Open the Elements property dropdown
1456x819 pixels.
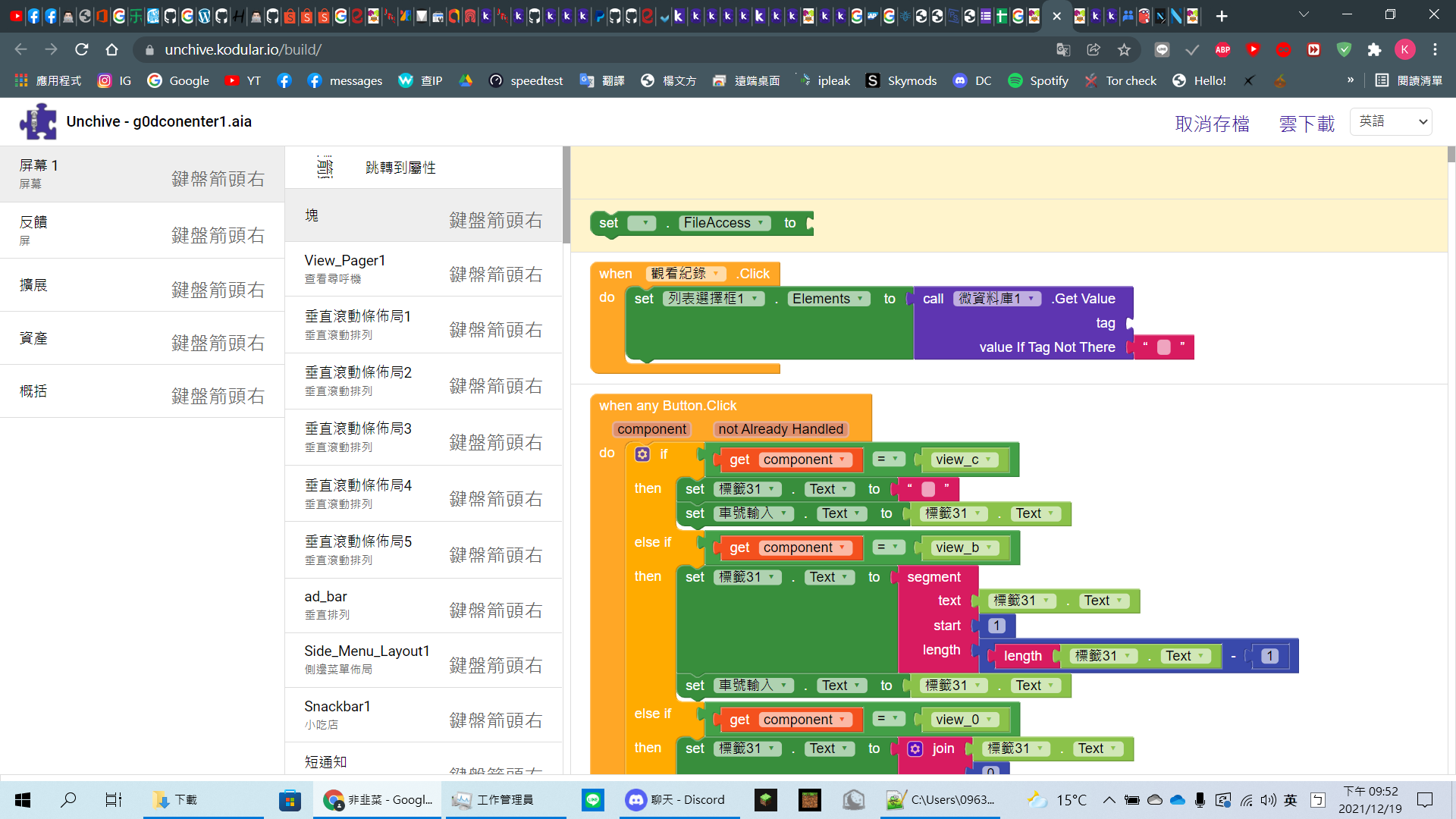coord(828,299)
